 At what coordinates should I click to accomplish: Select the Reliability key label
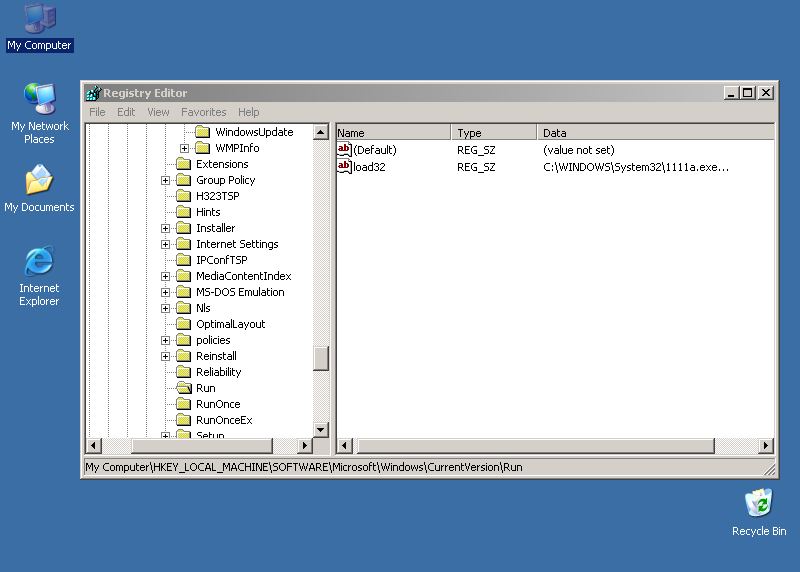click(218, 372)
